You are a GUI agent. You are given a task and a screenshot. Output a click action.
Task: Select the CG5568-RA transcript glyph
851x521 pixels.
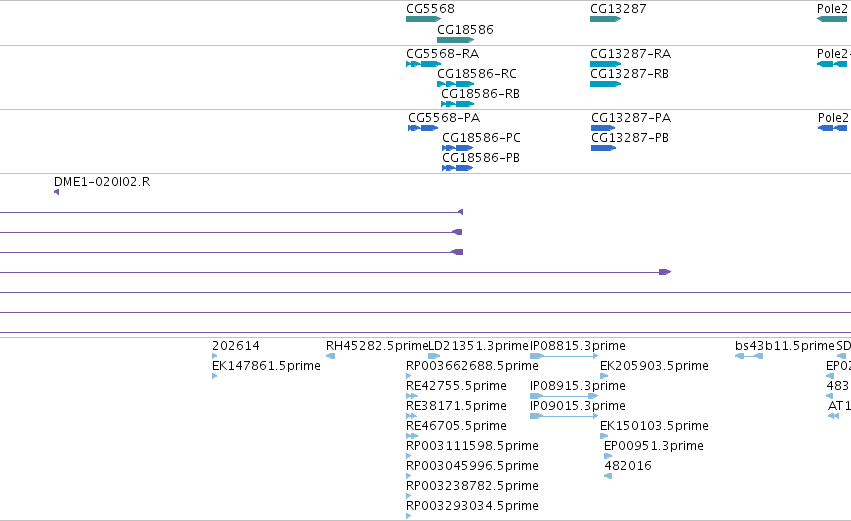tap(423, 64)
